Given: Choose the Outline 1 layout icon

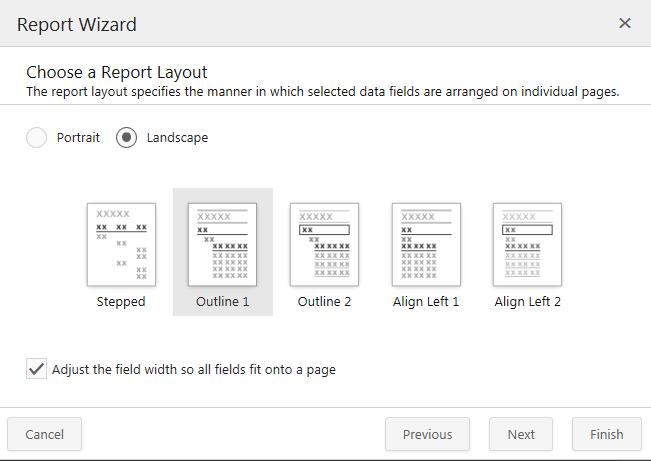Looking at the screenshot, I should coord(223,245).
